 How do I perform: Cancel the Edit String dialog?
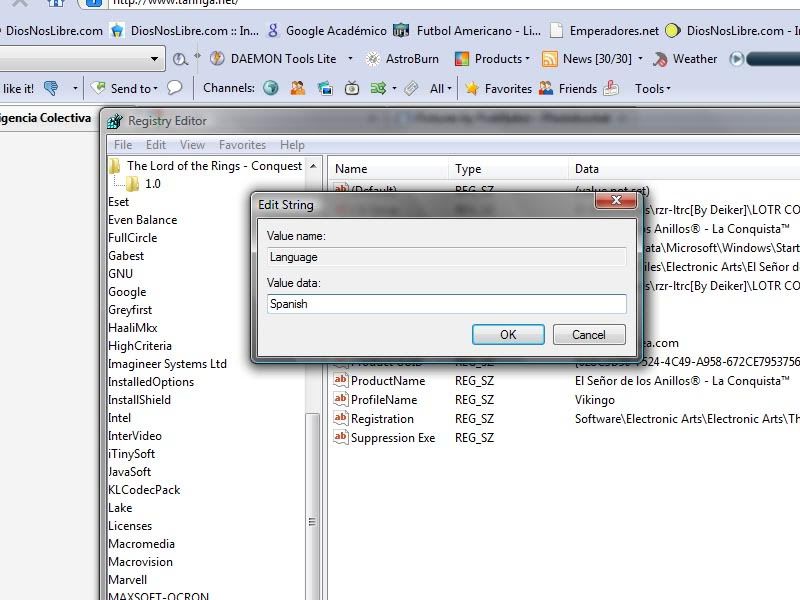pyautogui.click(x=589, y=335)
